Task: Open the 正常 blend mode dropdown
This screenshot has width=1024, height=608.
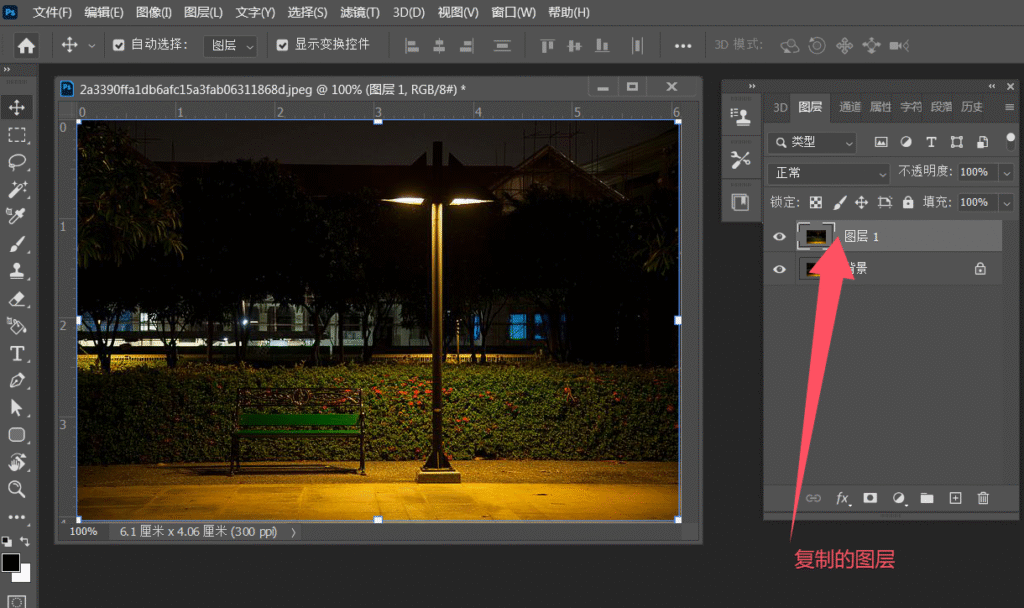Action: [828, 173]
